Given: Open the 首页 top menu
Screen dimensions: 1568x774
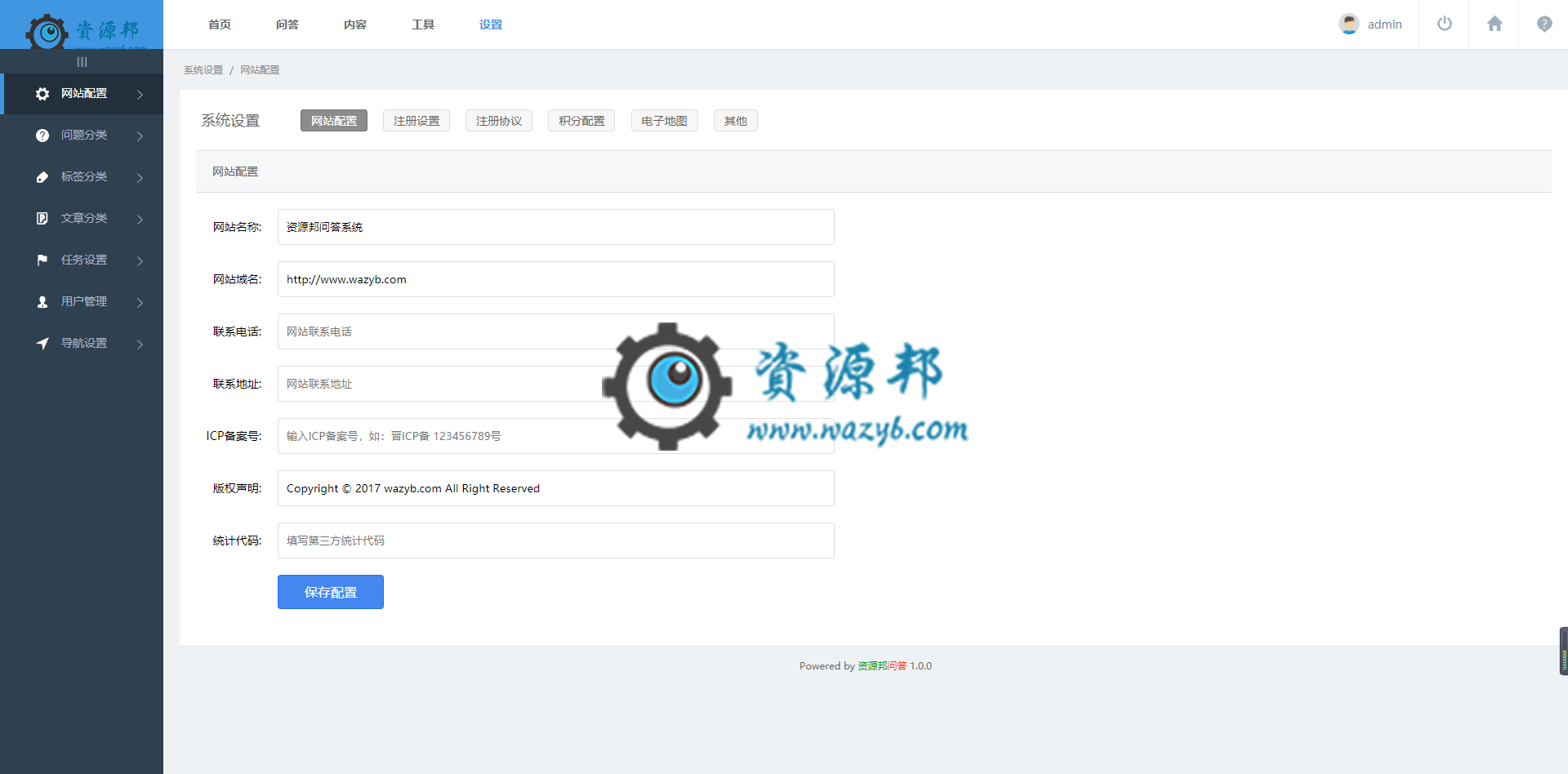Looking at the screenshot, I should 220,24.
